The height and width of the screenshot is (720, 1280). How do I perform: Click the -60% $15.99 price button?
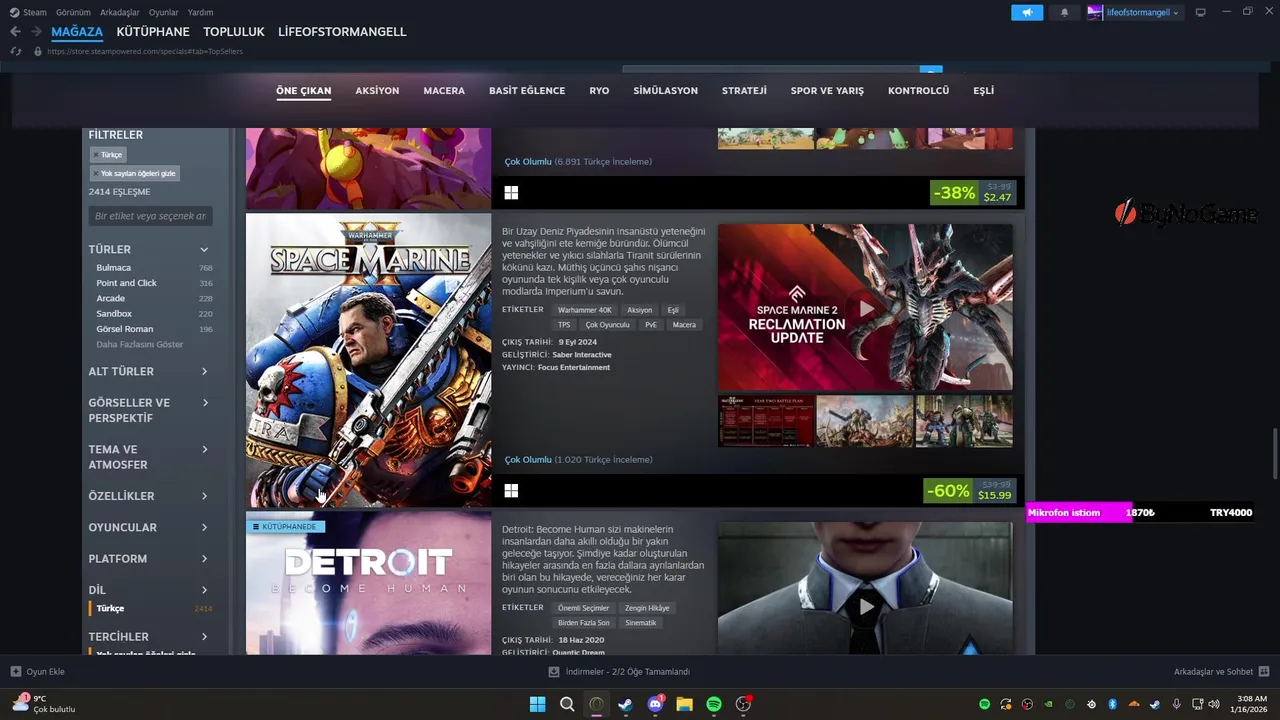970,491
